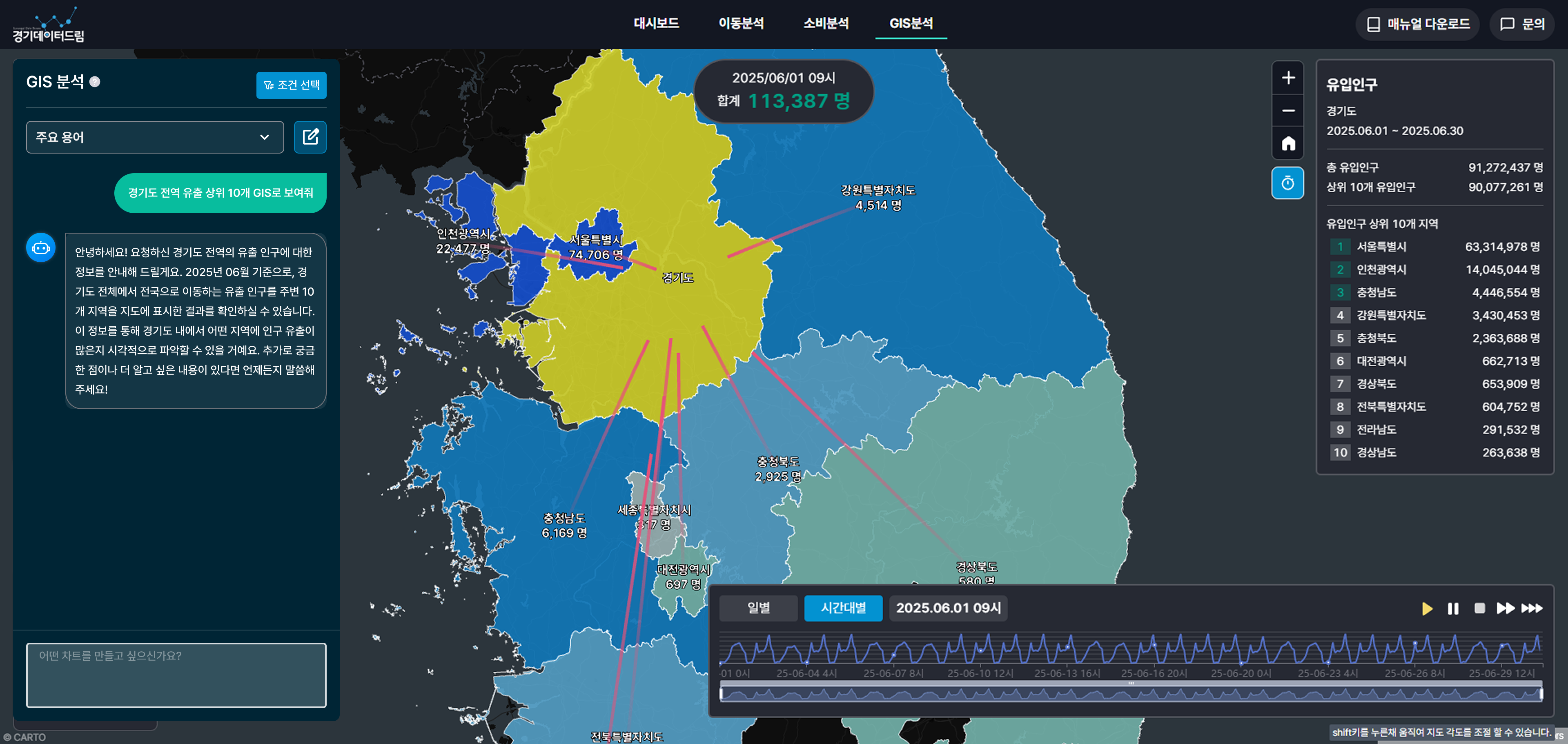Click 대전광역시 697 명 map label
1568x744 pixels.
pyautogui.click(x=684, y=577)
